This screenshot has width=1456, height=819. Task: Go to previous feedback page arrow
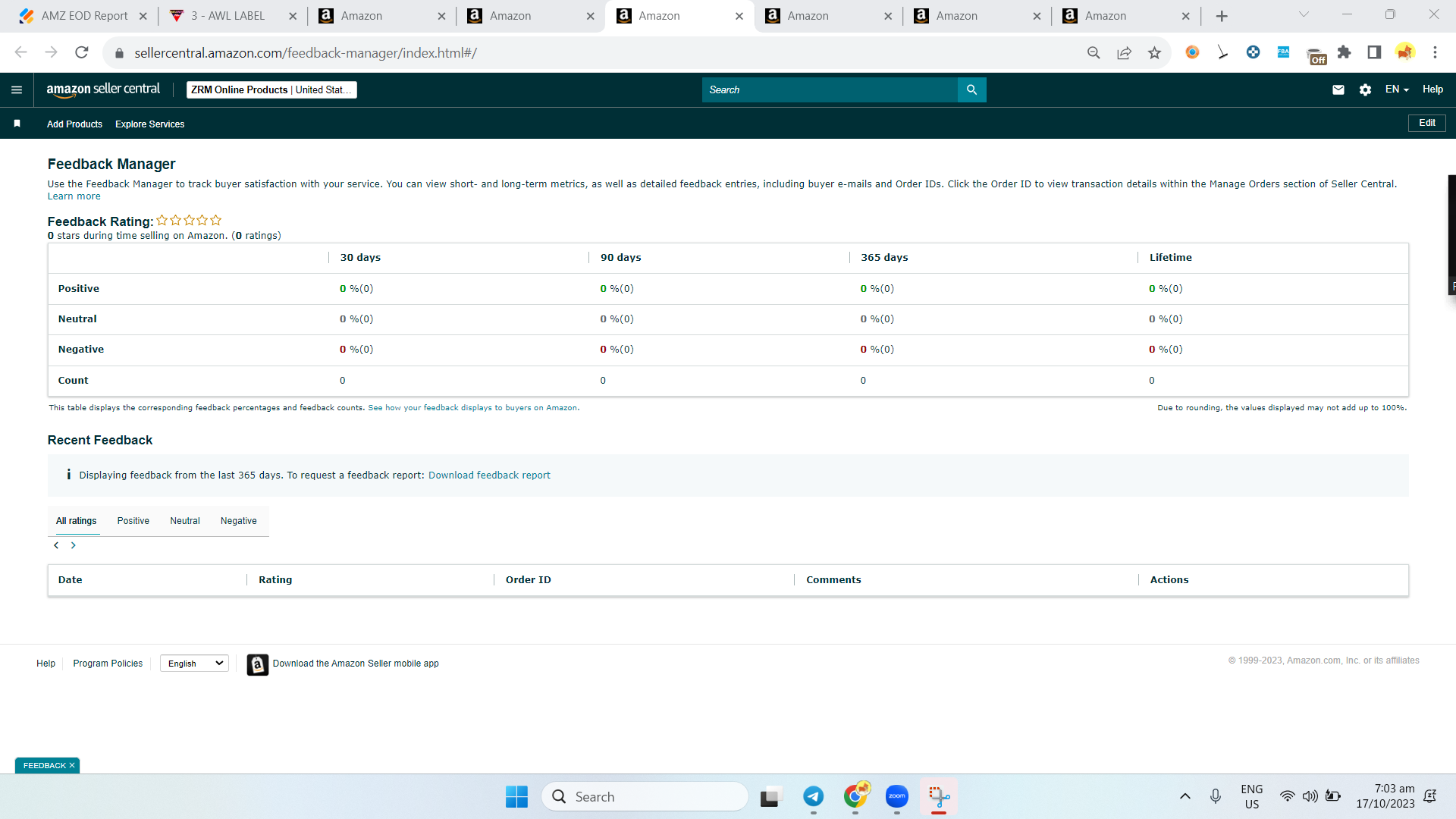(56, 545)
